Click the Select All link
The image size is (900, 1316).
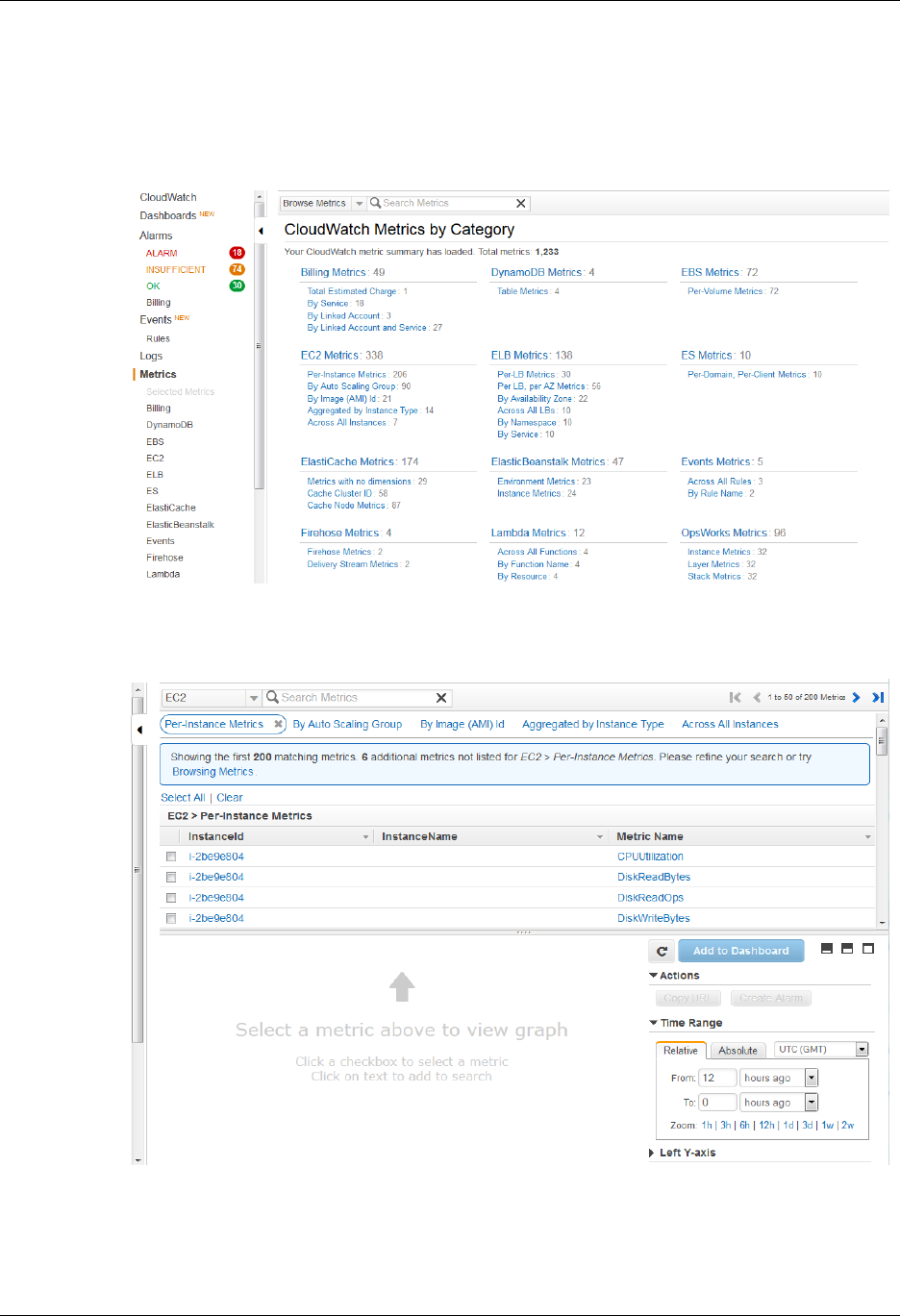(x=183, y=798)
